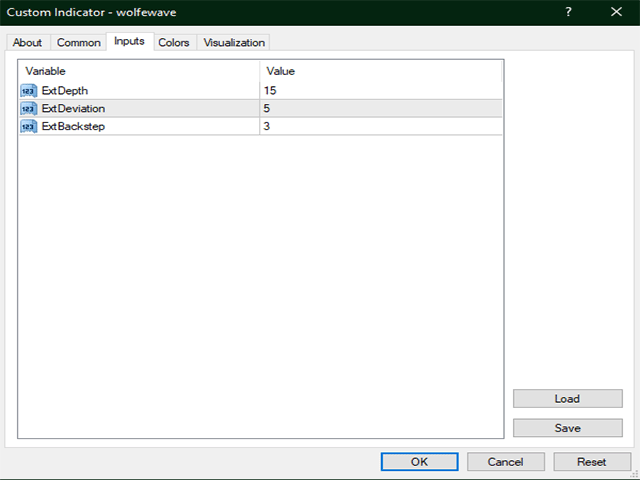Switch to the About tab
This screenshot has height=480, width=640.
click(27, 42)
